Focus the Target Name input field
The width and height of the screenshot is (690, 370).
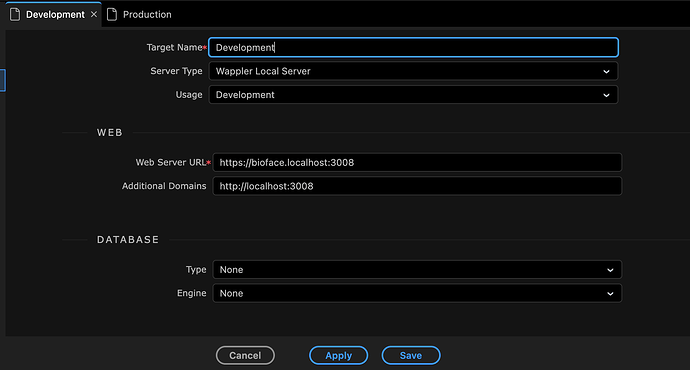coord(413,48)
